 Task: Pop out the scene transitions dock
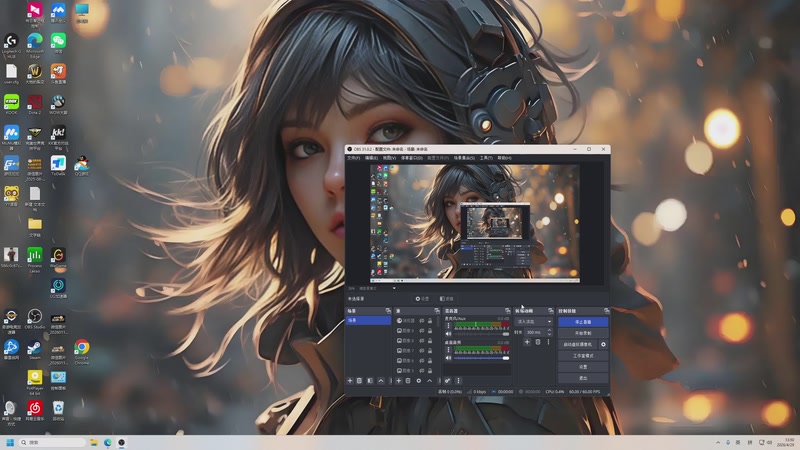[x=551, y=311]
